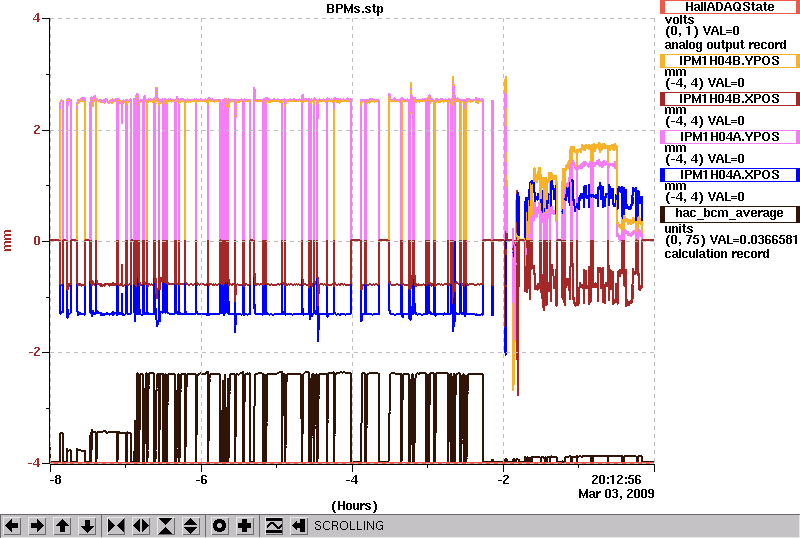
Task: Click the -2 tick label on the time axis
Action: [x=504, y=480]
